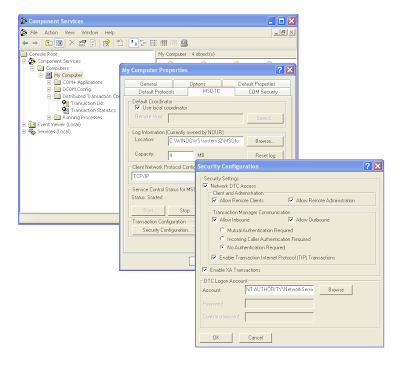Click the Help question-mark toolbar icon
Viewport: 400px width, 365px height.
pyautogui.click(x=106, y=43)
